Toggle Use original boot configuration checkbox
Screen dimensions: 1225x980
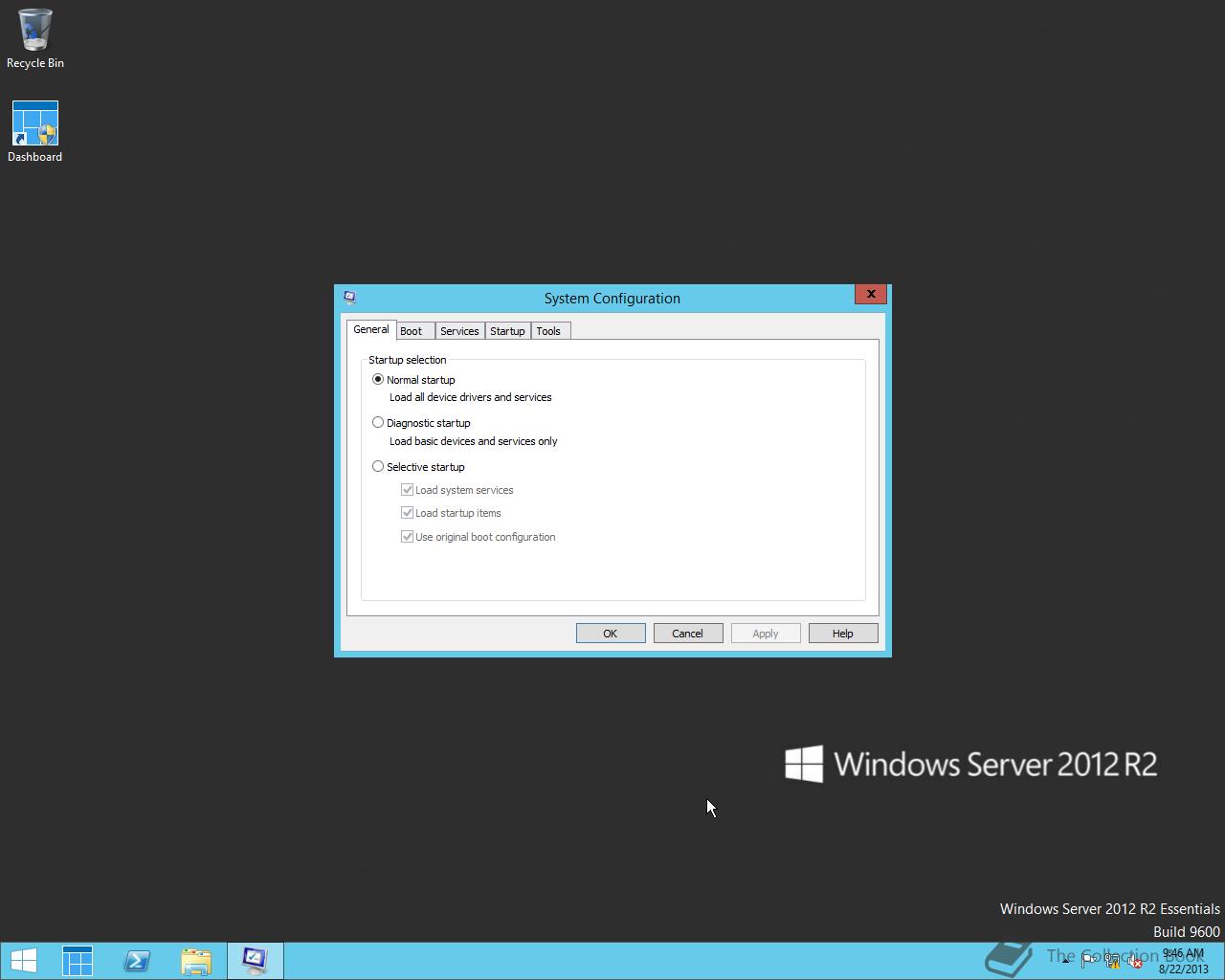[479, 537]
